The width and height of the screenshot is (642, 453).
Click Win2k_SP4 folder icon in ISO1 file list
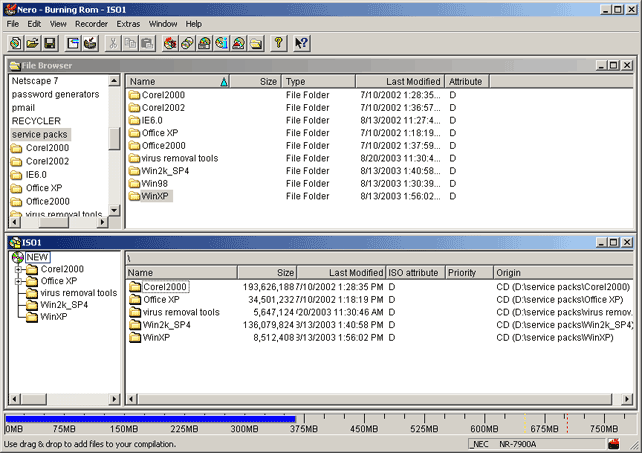135,325
